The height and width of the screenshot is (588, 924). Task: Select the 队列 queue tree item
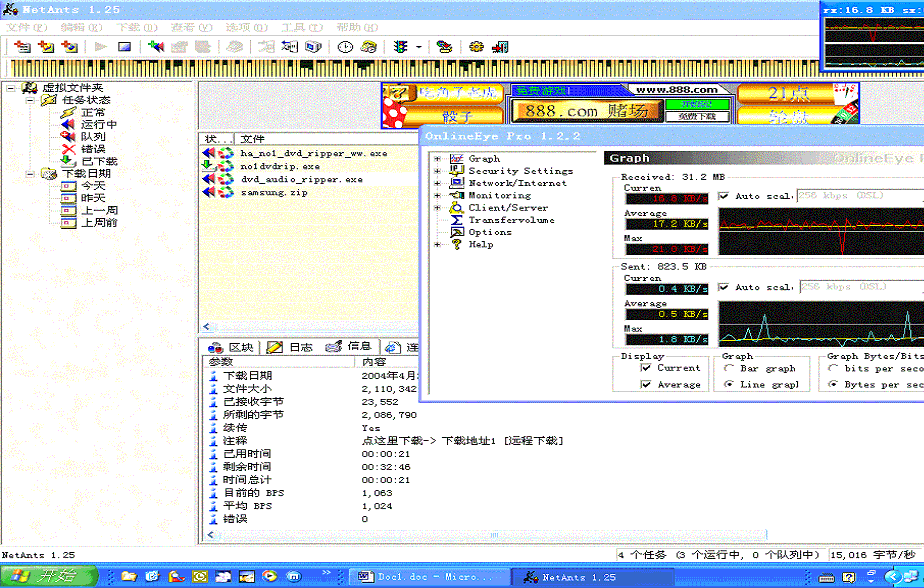(93, 137)
